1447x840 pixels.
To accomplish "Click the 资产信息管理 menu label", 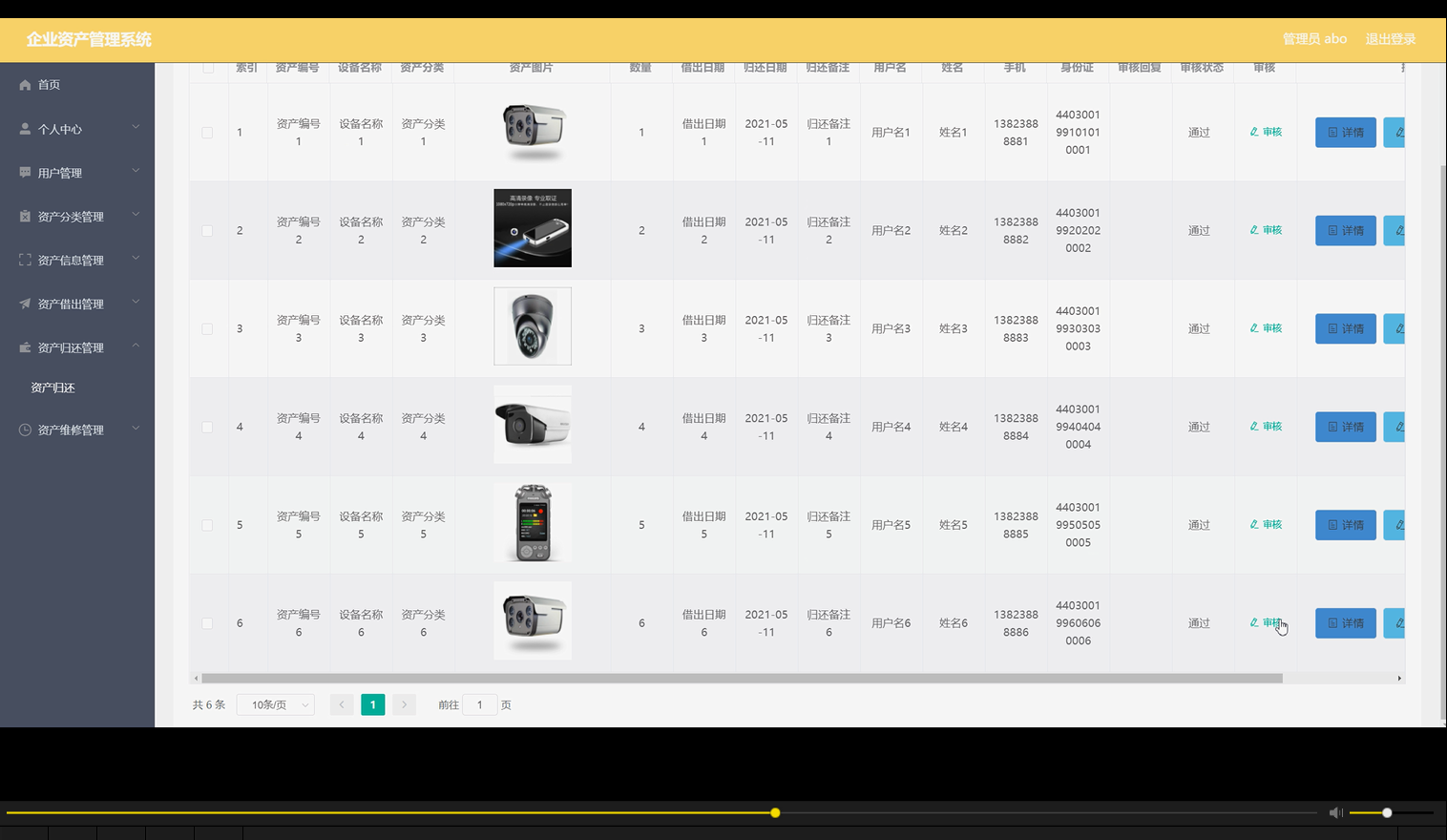I will [71, 260].
